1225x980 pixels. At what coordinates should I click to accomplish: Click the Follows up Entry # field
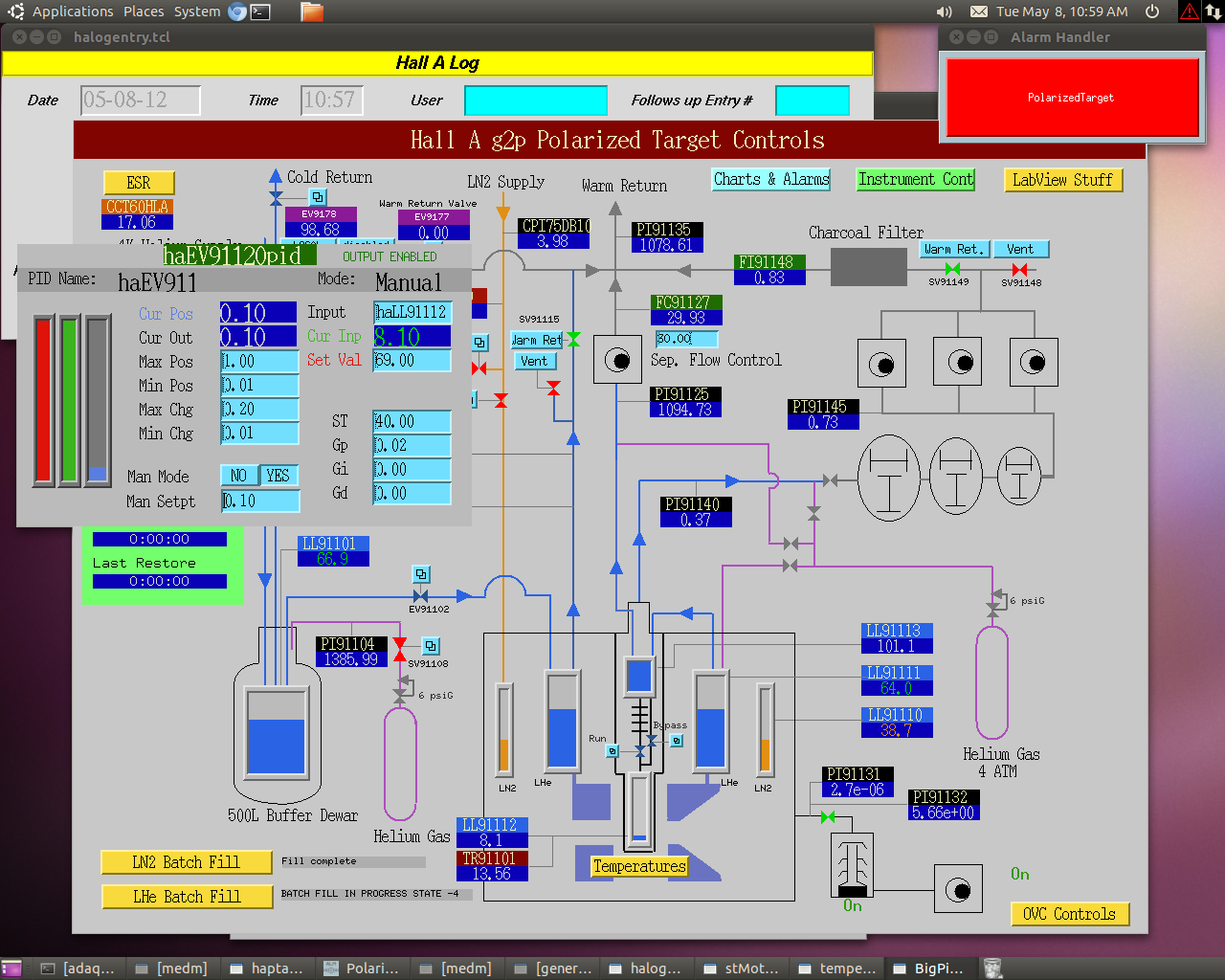tap(813, 100)
